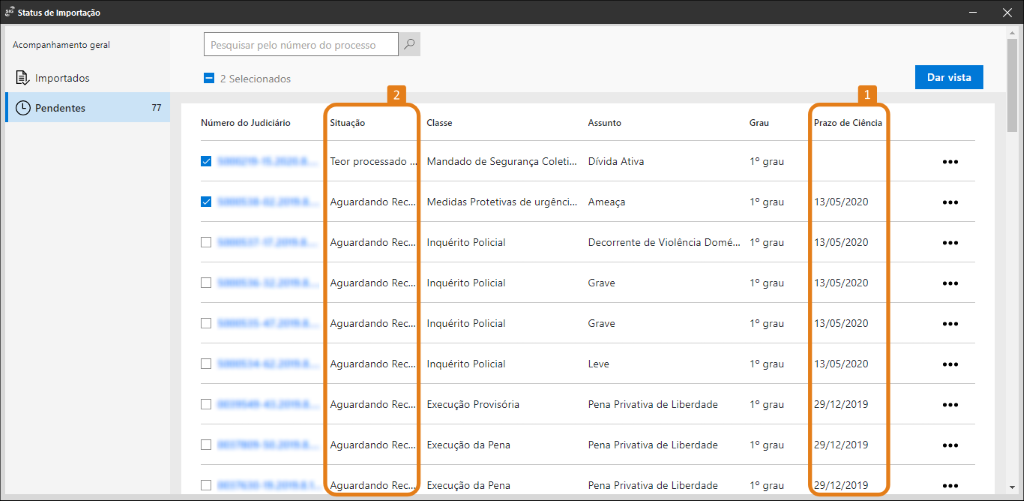Select Decorrente de Violência Domé... cell

pyautogui.click(x=664, y=242)
